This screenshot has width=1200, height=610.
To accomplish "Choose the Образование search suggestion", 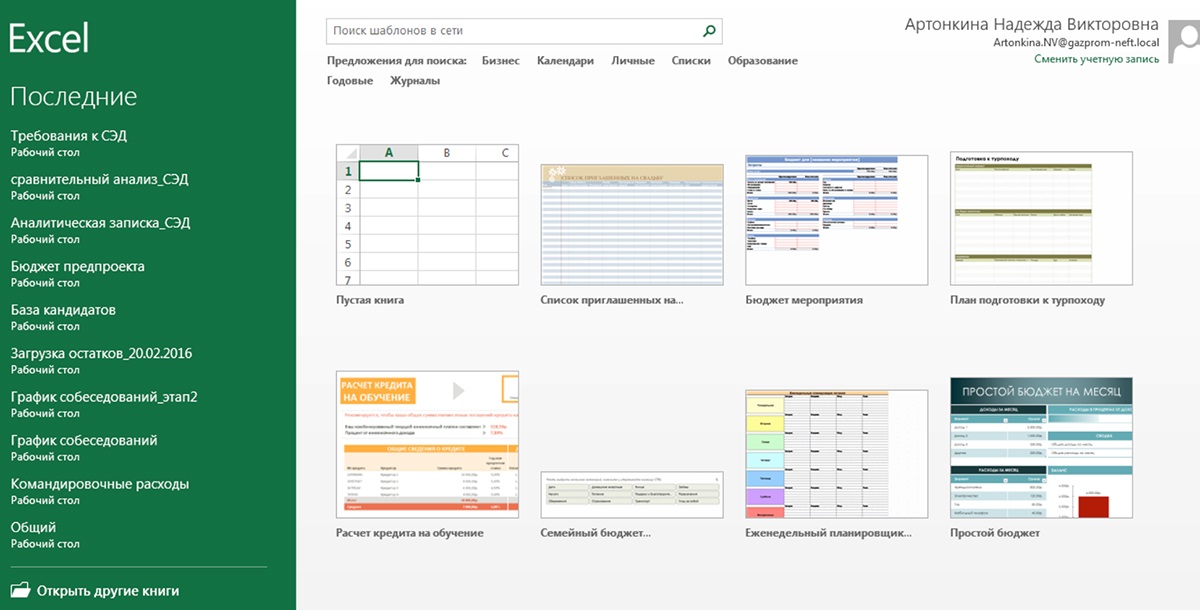I will click(762, 61).
